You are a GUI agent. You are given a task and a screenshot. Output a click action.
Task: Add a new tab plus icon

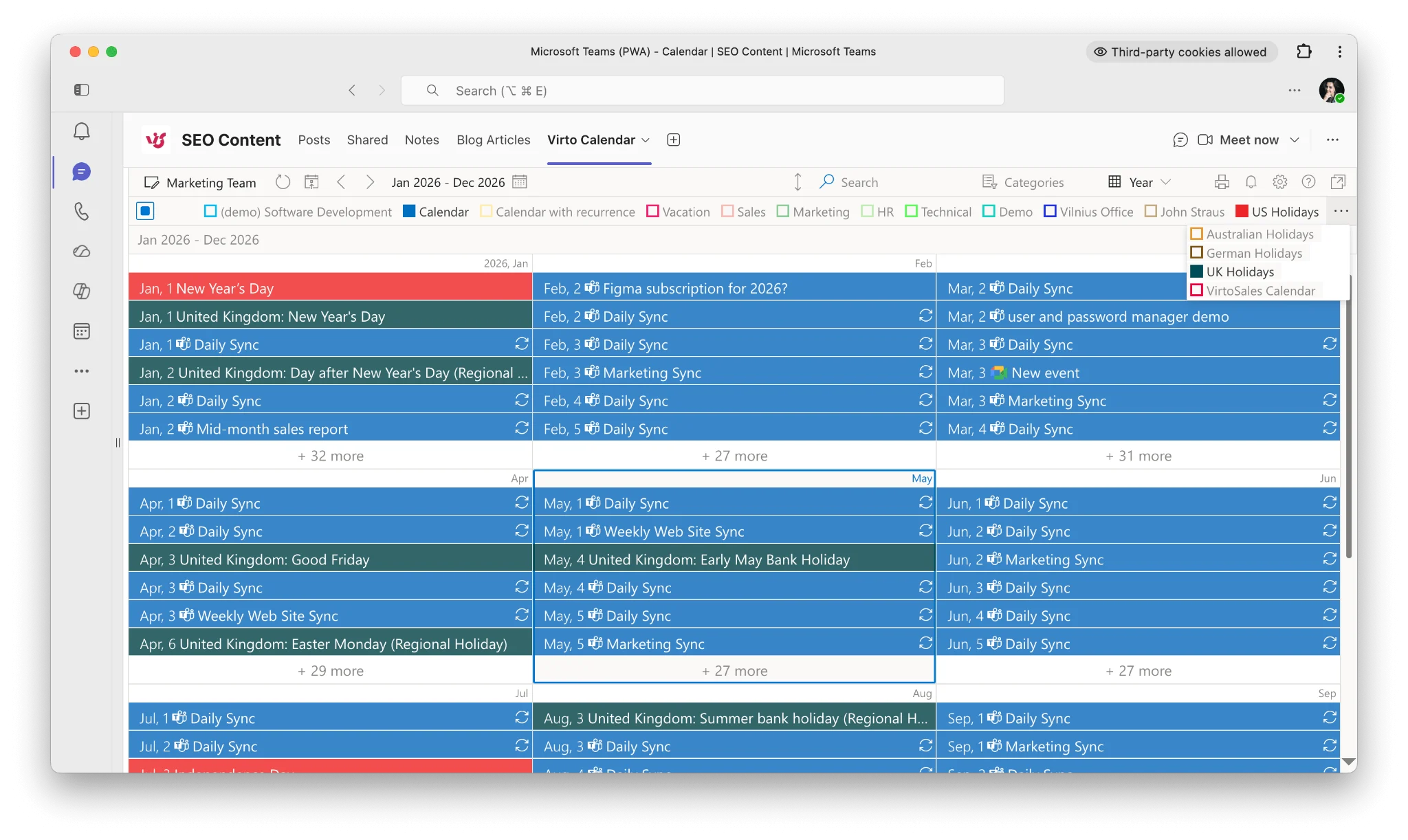(674, 140)
